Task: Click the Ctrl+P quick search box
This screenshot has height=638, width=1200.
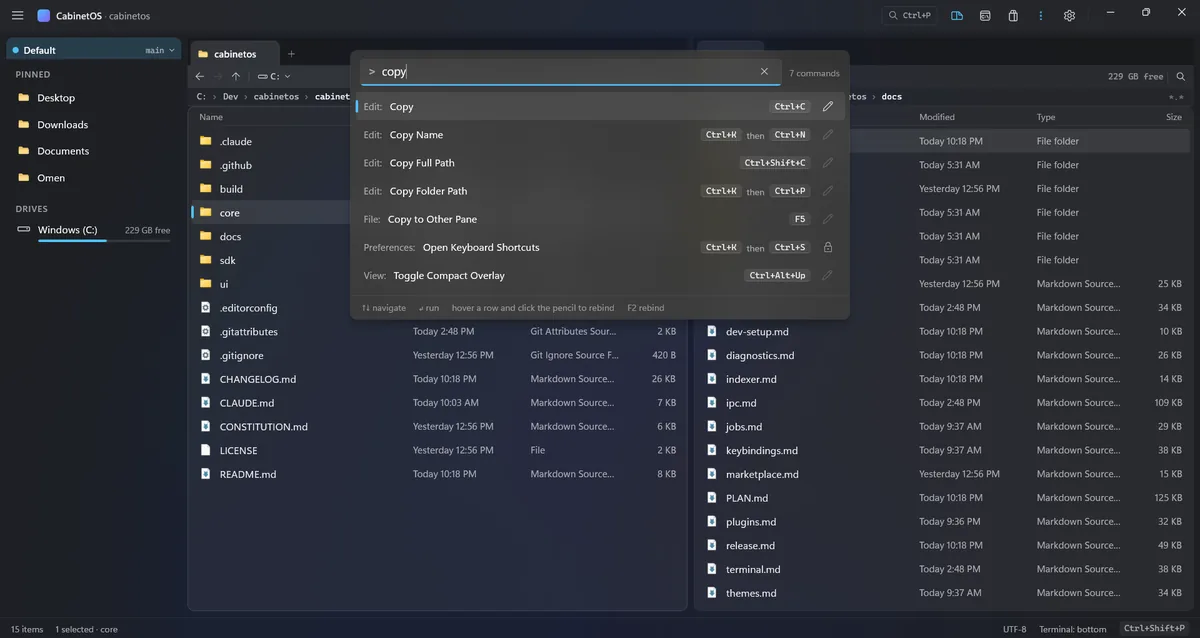Action: [909, 15]
